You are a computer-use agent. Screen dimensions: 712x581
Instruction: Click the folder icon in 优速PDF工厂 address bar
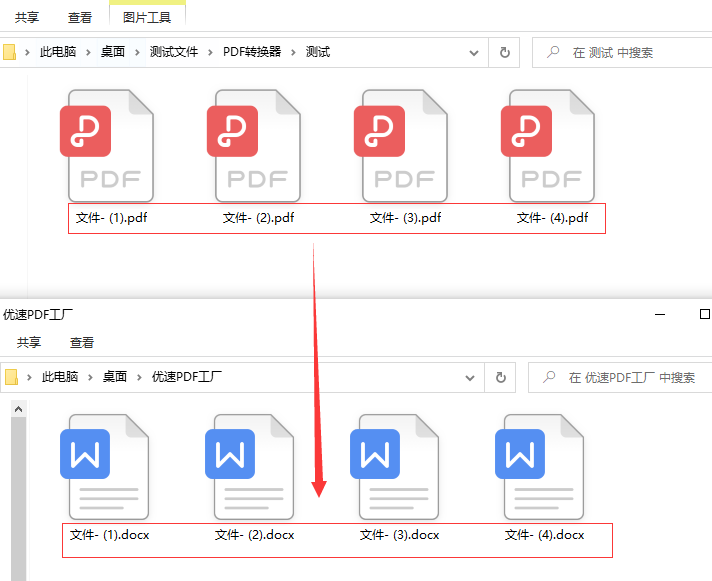(11, 377)
